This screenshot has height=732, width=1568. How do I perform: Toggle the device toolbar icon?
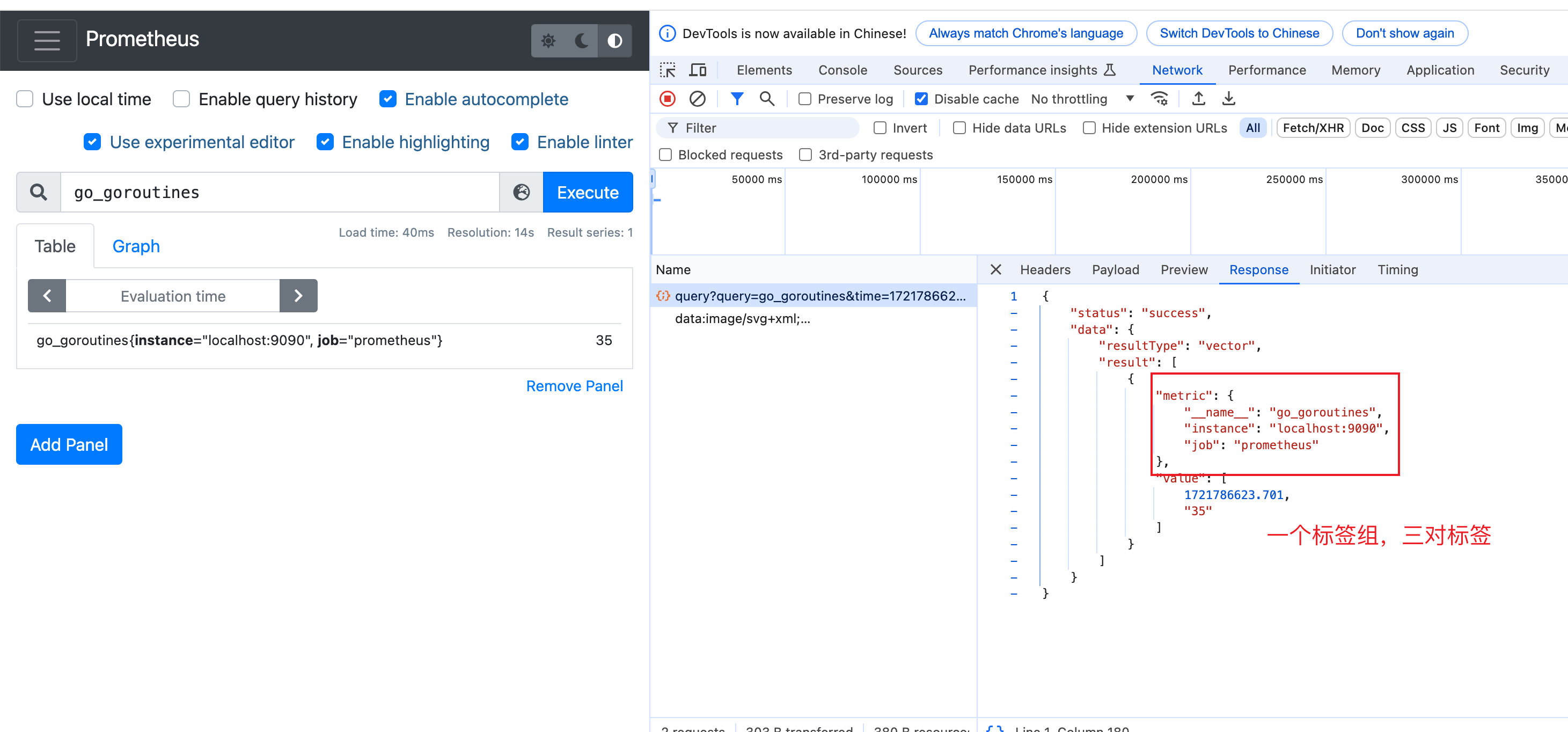pos(697,70)
